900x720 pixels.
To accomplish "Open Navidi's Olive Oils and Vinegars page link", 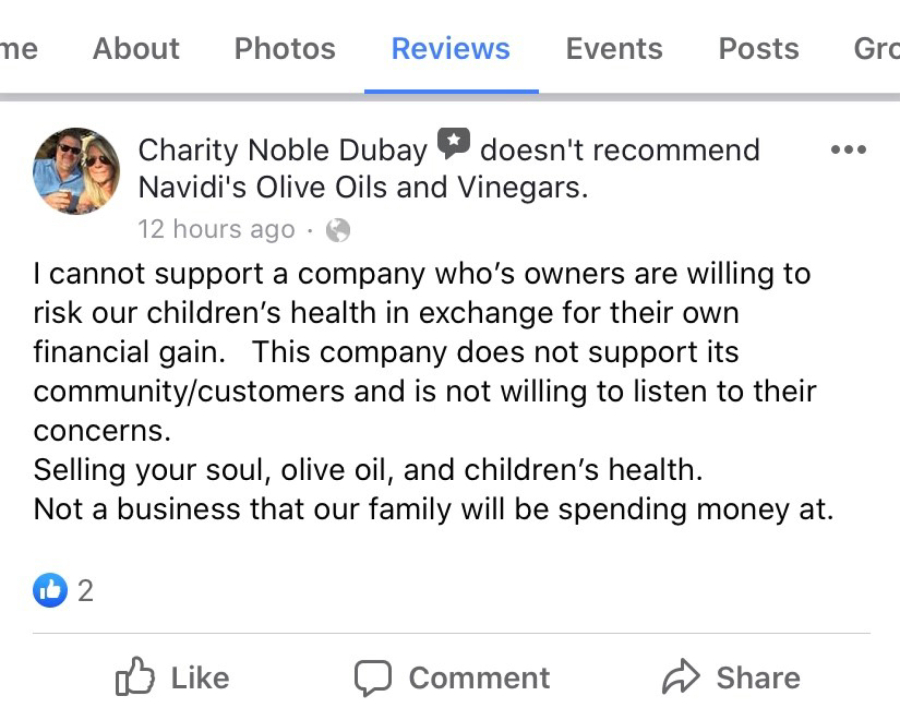I will pyautogui.click(x=362, y=187).
